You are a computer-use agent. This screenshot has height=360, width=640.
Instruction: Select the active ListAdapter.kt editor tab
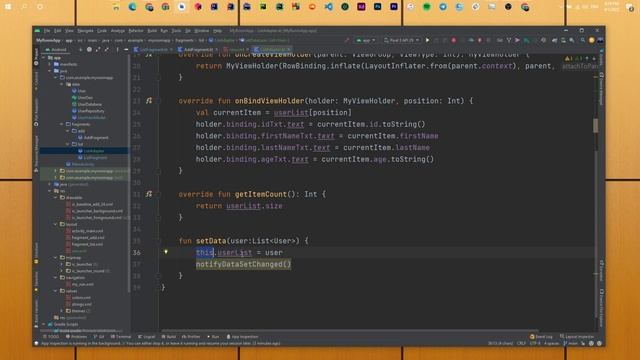pos(273,50)
